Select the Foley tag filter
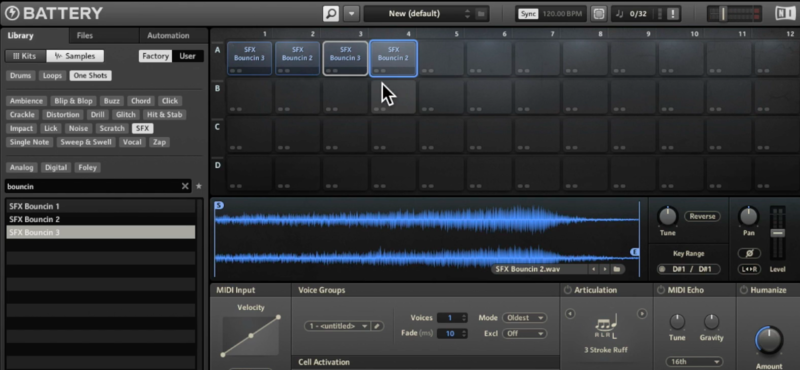This screenshot has height=370, width=800. click(x=87, y=167)
